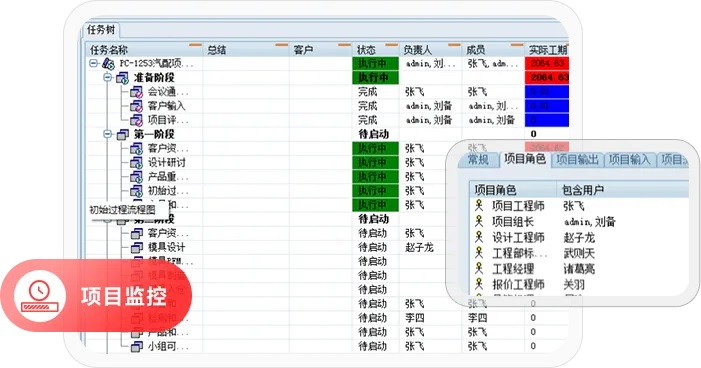The image size is (701, 368).
Task: Collapse the 准备阶段 tree branch
Action: (107, 77)
